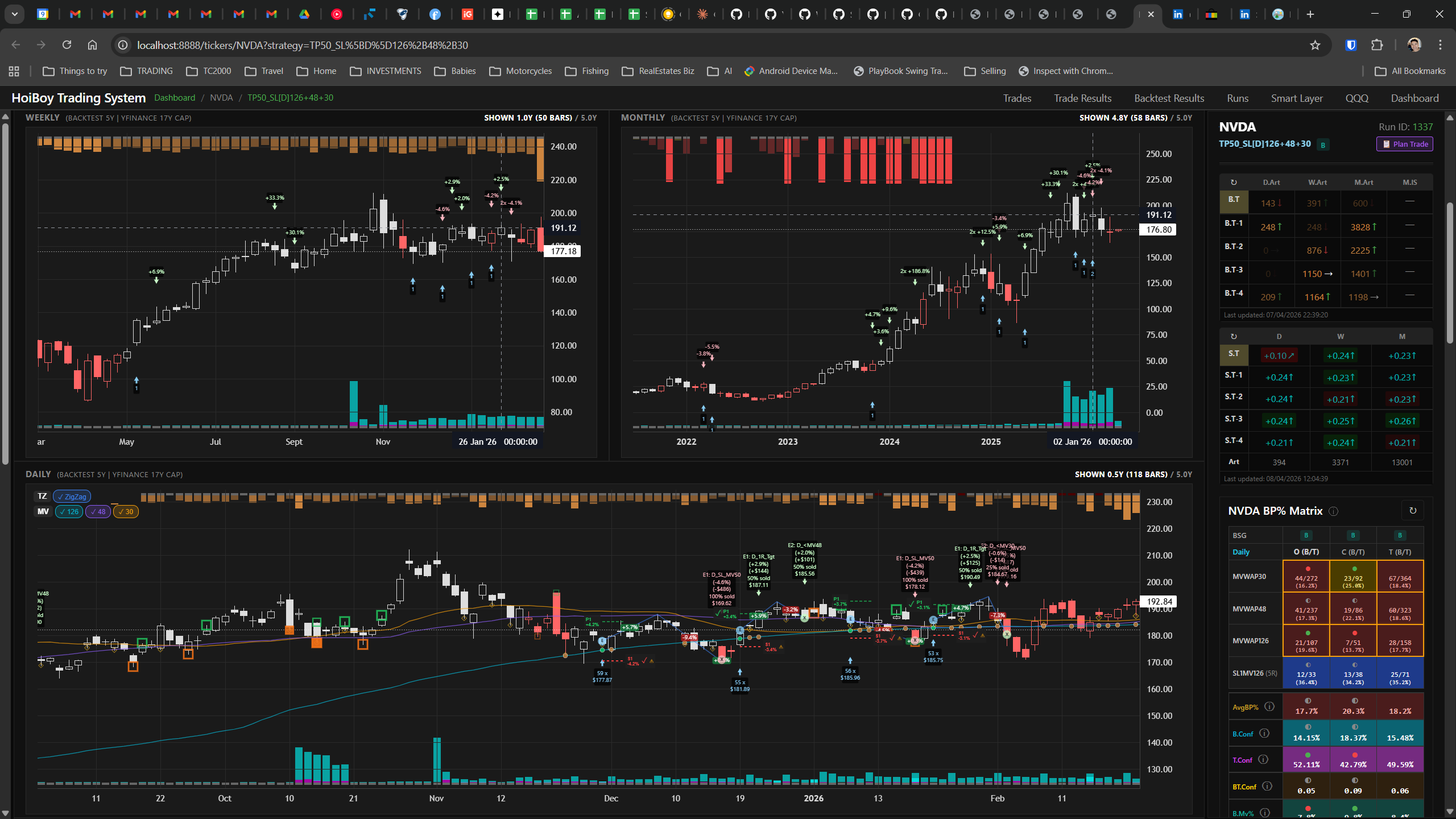Screen dimensions: 1456x819
Task: Open the Chrome three-dot menu
Action: click(x=1441, y=45)
